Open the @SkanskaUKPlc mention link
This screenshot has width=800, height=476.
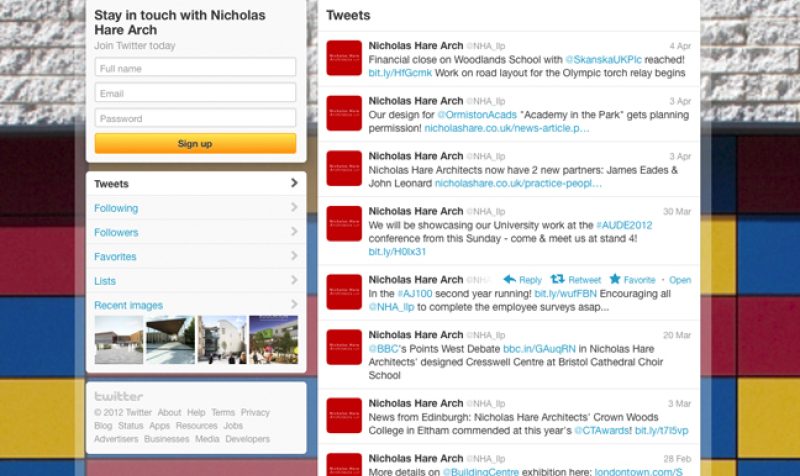[603, 59]
